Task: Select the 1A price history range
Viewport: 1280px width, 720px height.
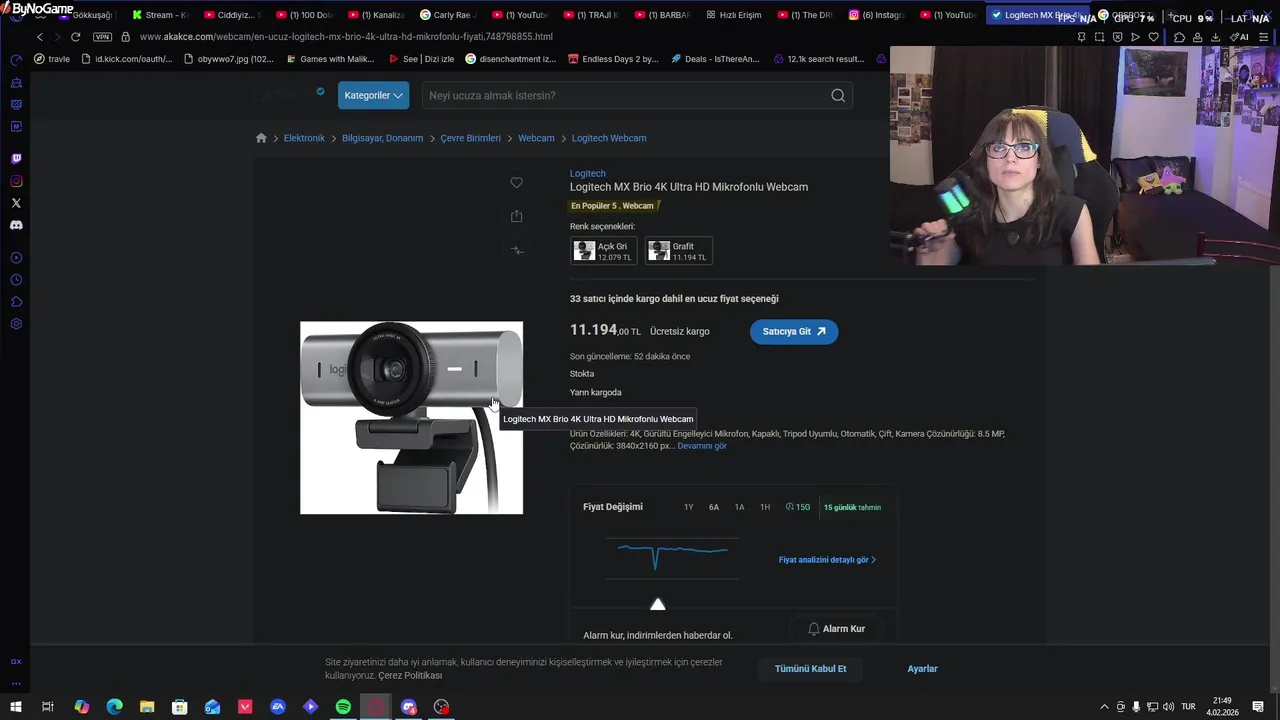Action: pos(739,507)
